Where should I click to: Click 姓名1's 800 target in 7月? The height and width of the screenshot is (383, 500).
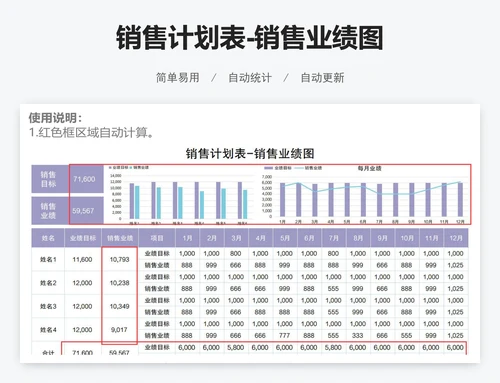[x=333, y=253]
